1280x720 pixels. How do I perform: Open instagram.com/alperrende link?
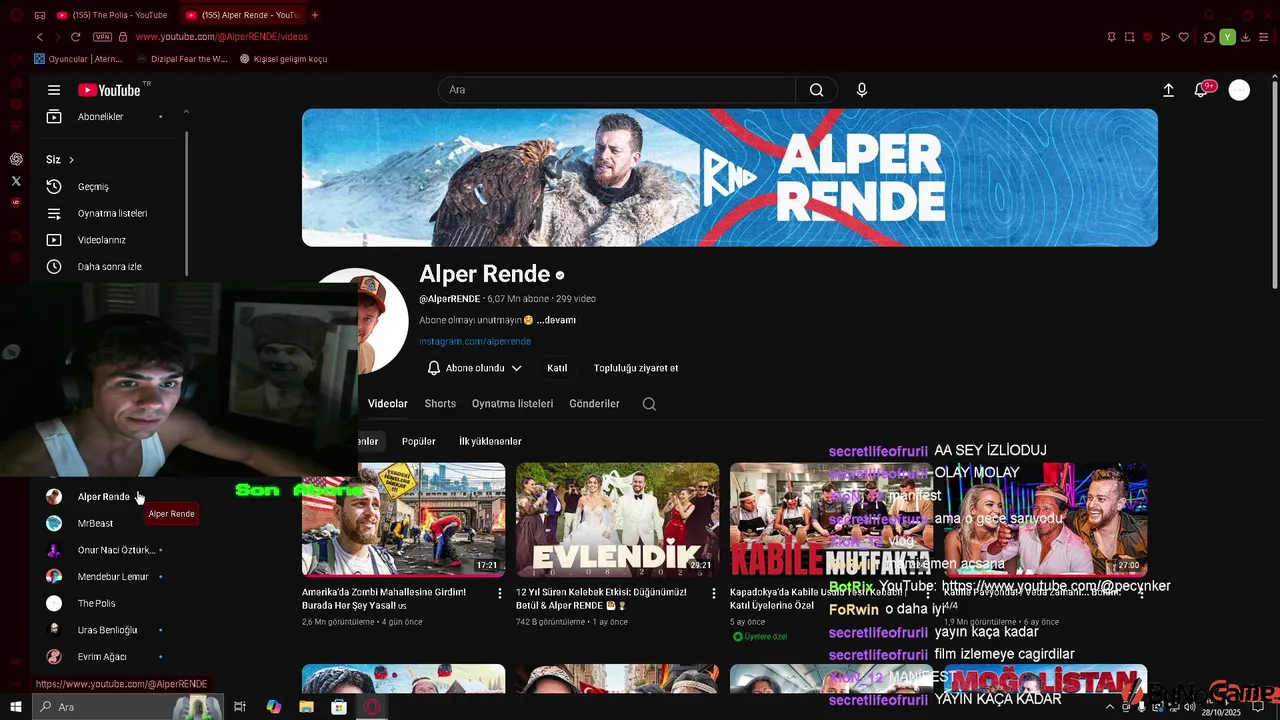475,342
